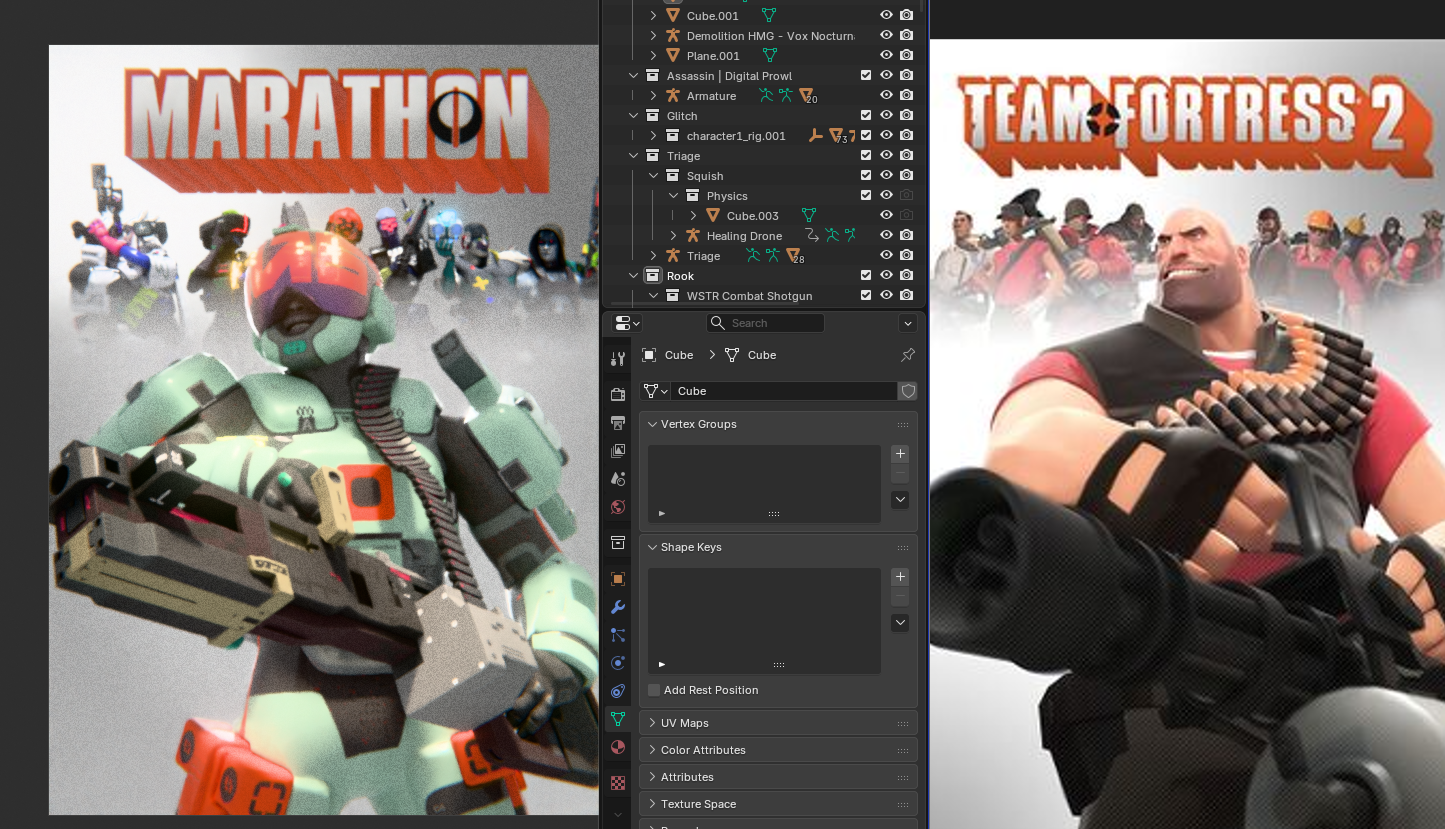The width and height of the screenshot is (1445, 829).
Task: Toggle render camera icon for Cube.001
Action: (x=906, y=16)
